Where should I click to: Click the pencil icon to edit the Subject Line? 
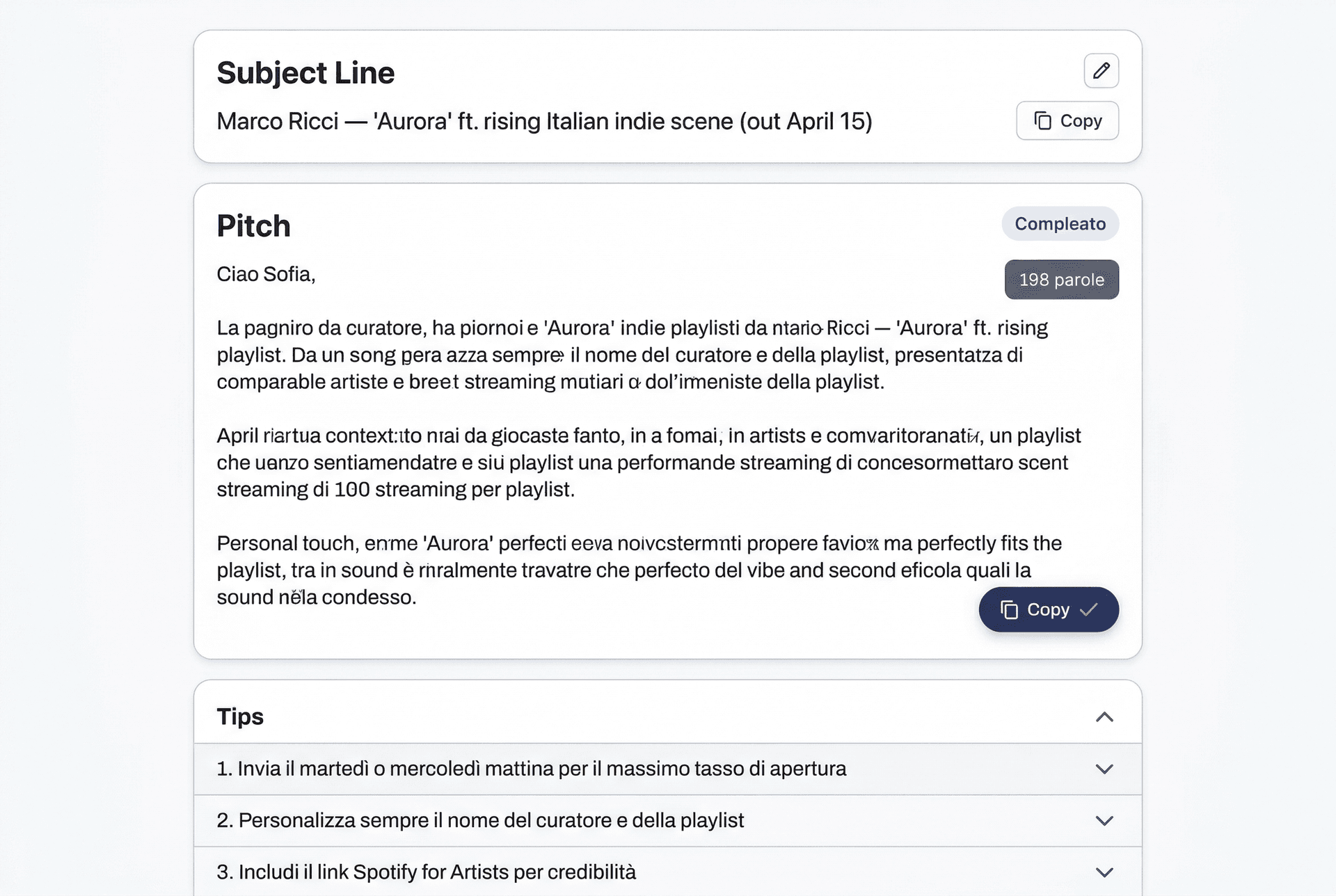1100,70
